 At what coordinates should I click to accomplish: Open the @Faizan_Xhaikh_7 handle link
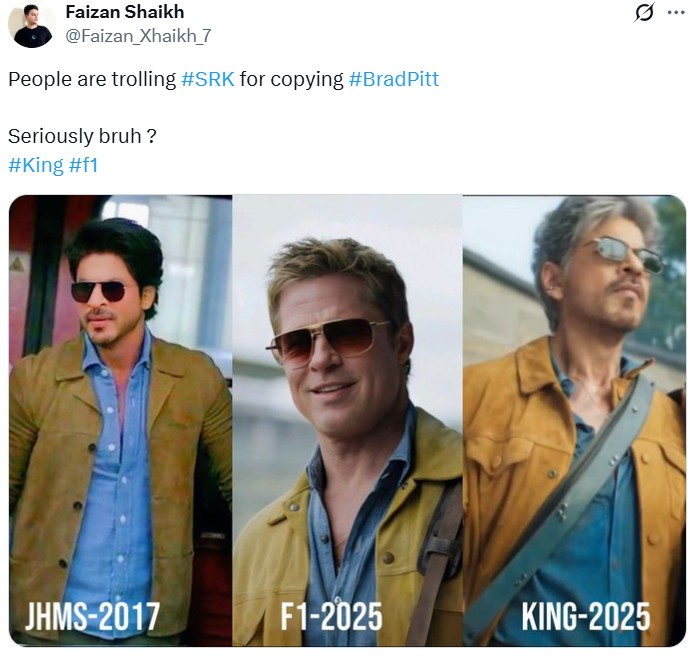pyautogui.click(x=138, y=36)
